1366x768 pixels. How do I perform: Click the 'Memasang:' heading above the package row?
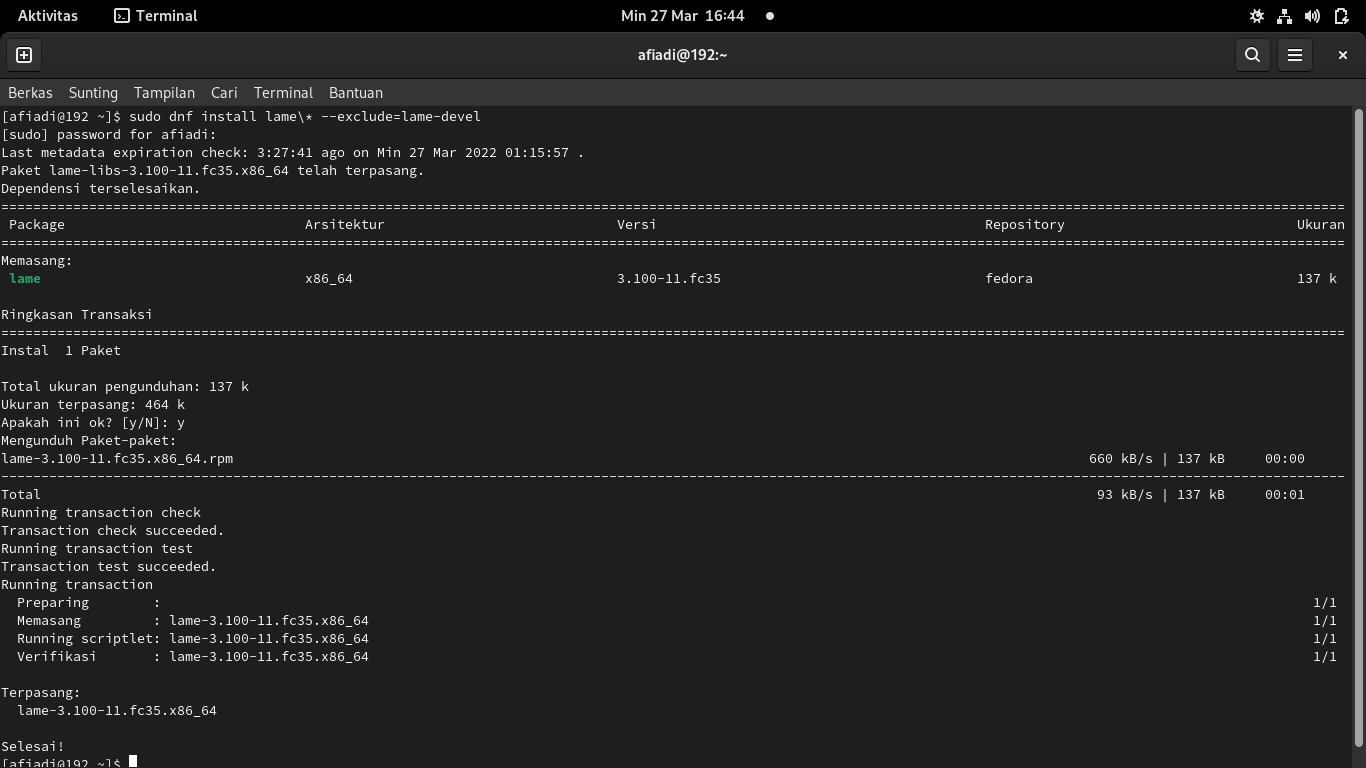[37, 260]
